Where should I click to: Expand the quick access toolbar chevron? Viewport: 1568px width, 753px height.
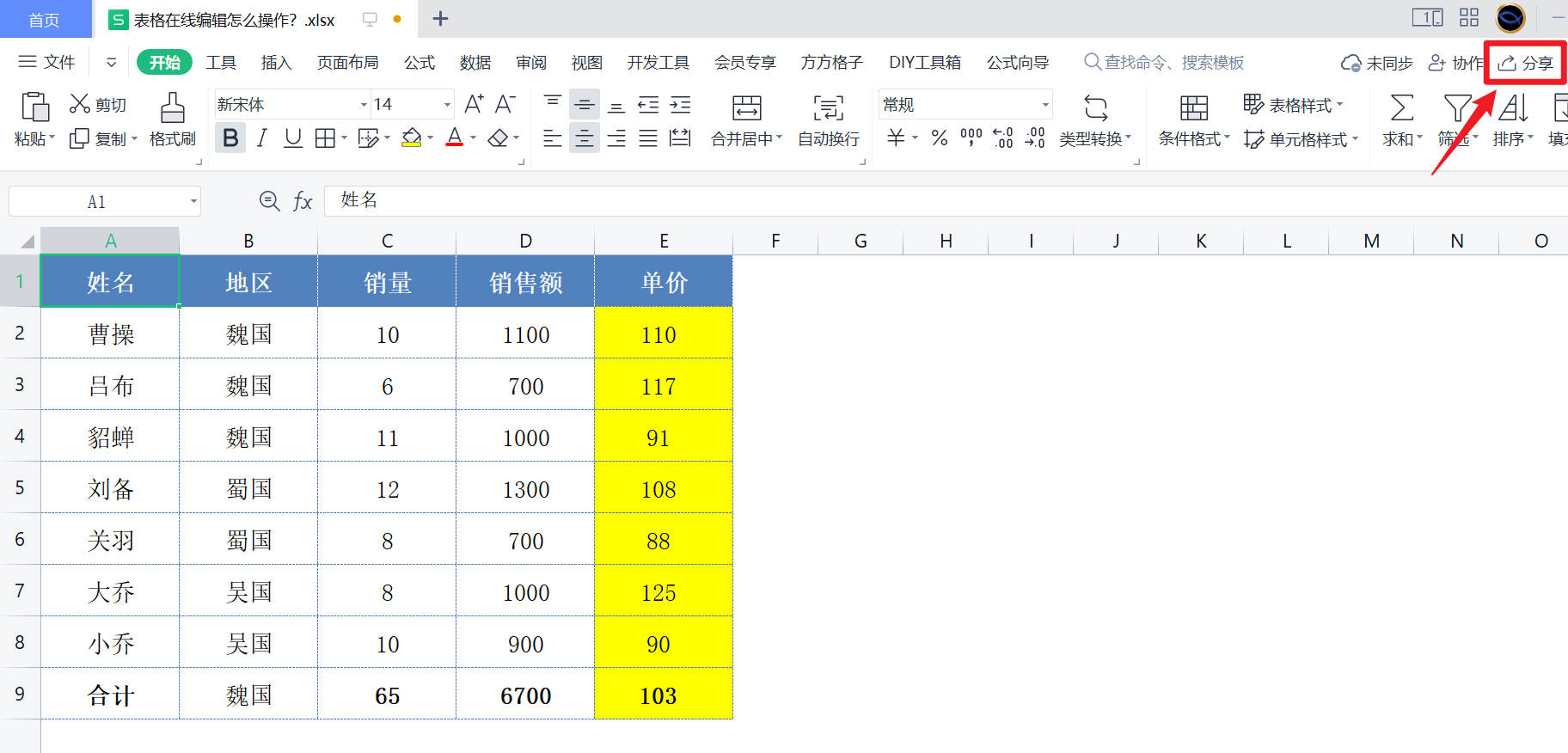click(x=111, y=63)
